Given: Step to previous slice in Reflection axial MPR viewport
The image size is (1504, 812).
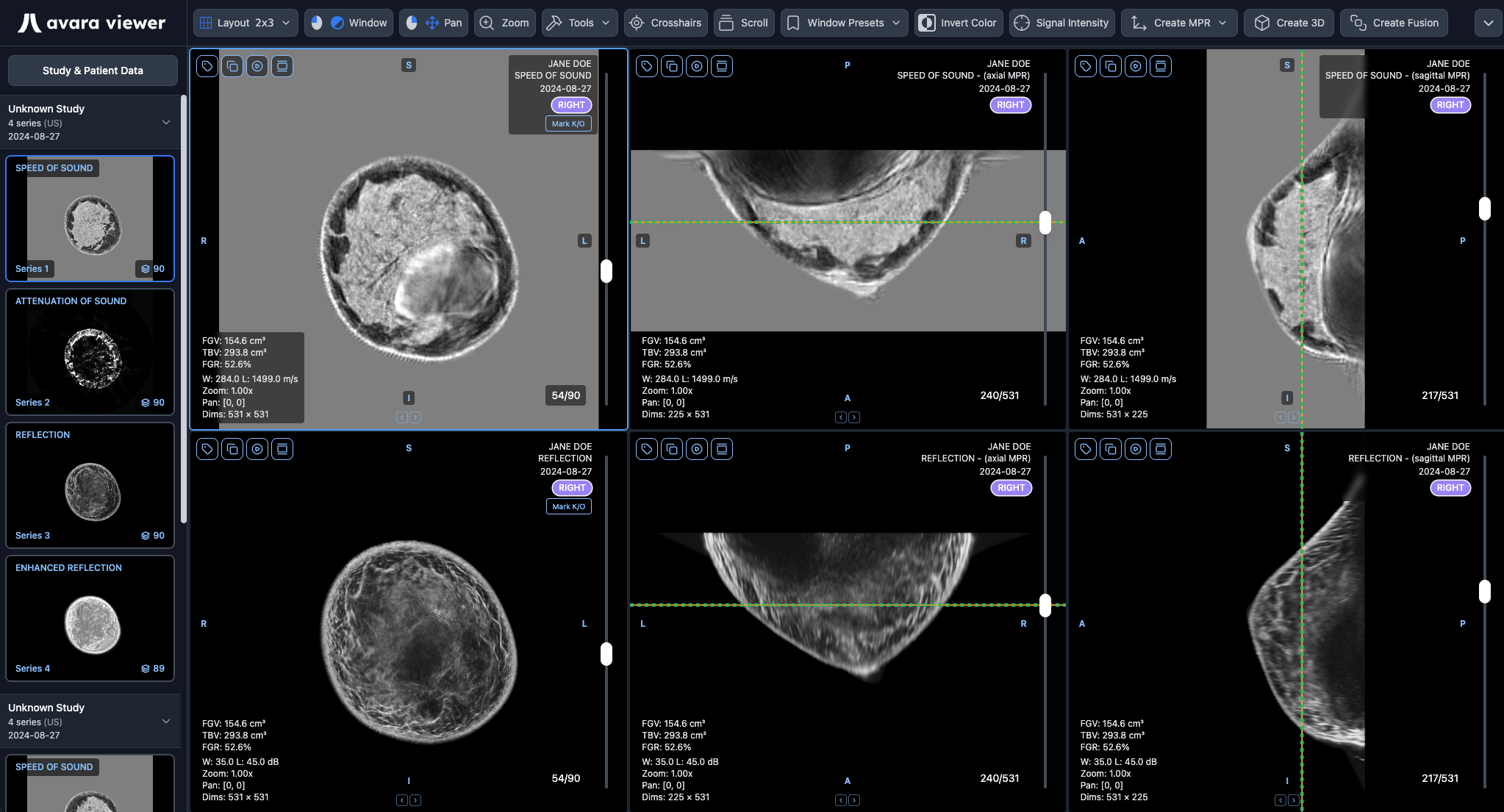Looking at the screenshot, I should pyautogui.click(x=841, y=800).
